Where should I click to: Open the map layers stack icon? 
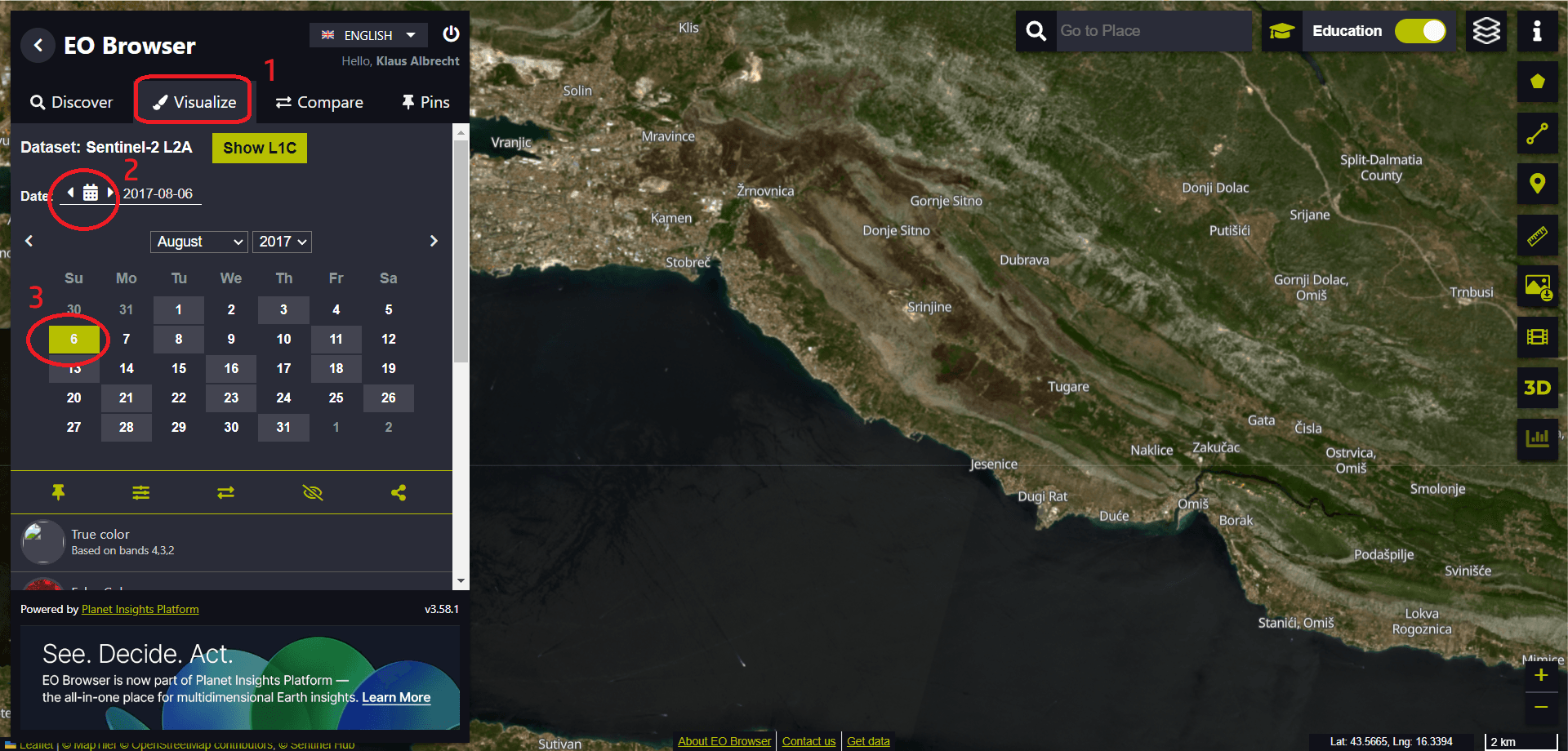click(x=1486, y=32)
